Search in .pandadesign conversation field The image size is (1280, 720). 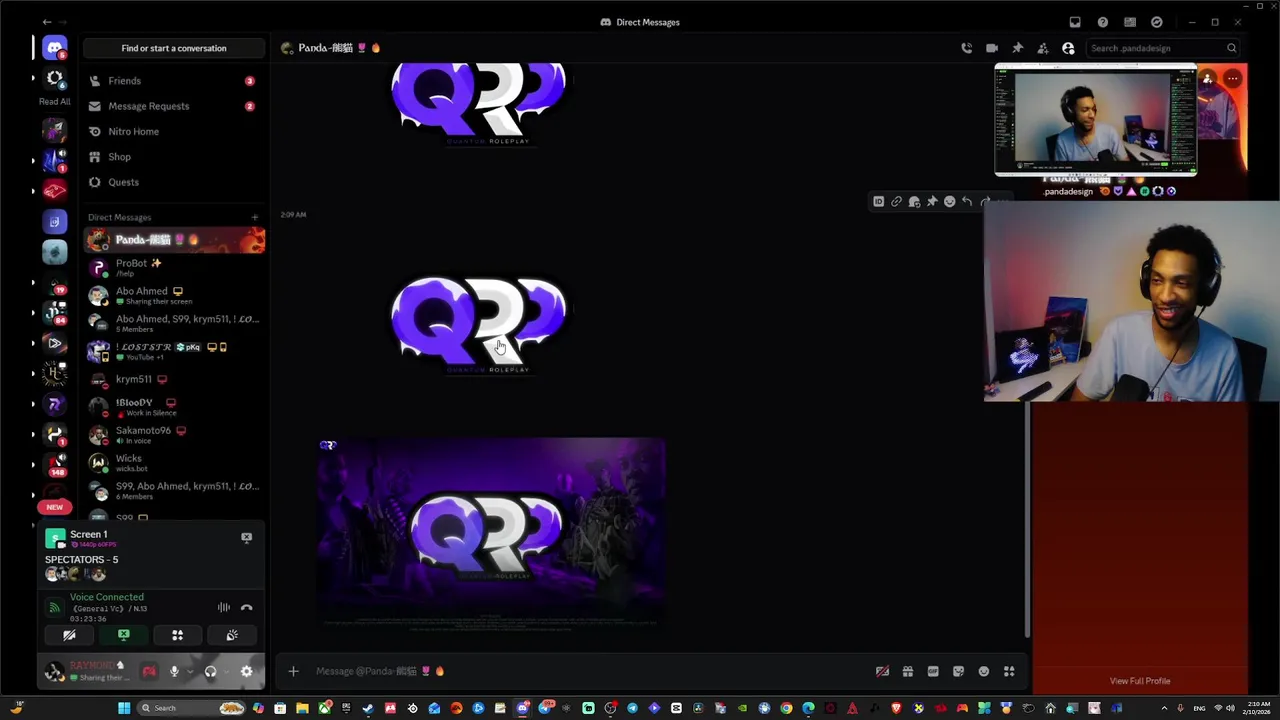(1163, 48)
